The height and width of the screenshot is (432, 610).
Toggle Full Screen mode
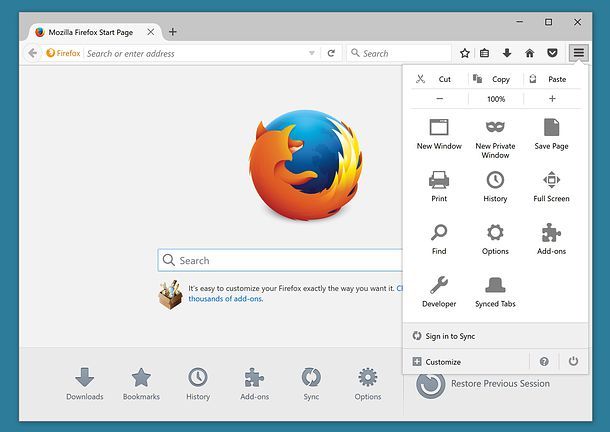click(551, 187)
